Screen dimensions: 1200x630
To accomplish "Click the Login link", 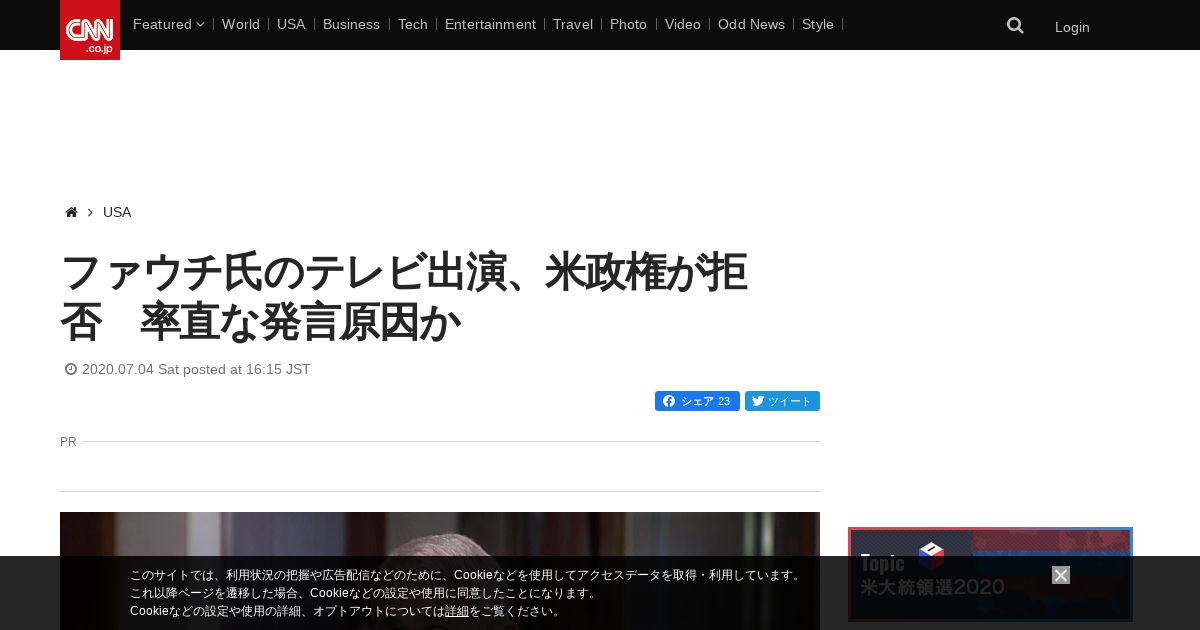I will (x=1072, y=27).
